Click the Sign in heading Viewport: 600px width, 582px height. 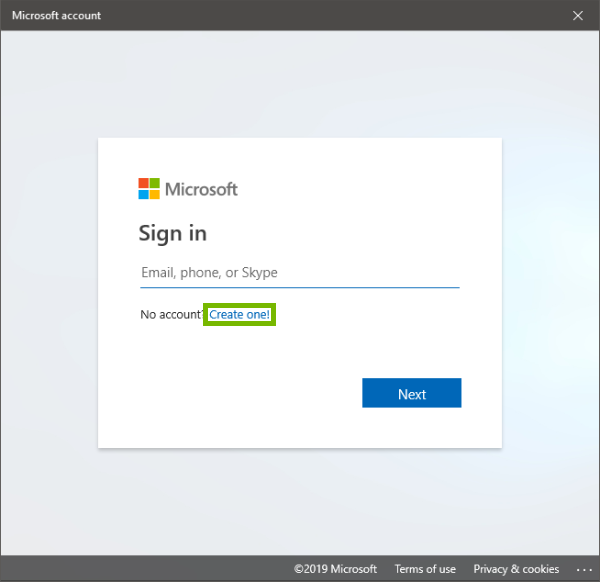click(173, 233)
